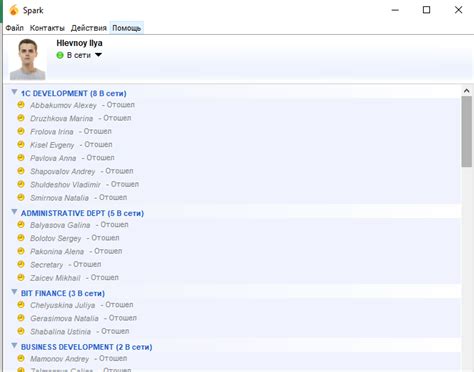
Task: Click away status icon beside Balyasova Galina
Action: [21, 225]
